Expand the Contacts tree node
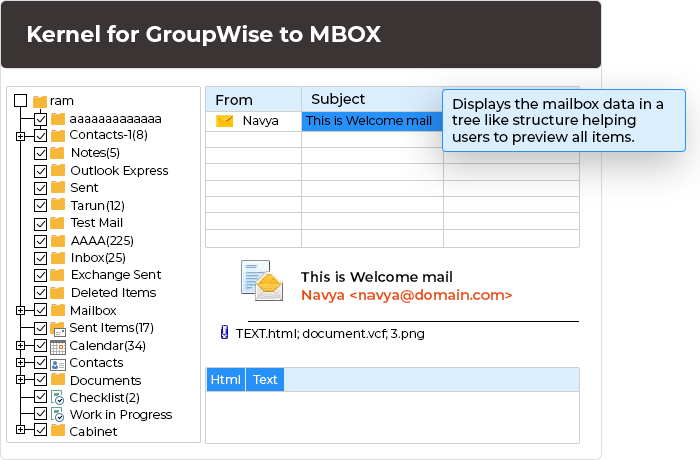 [x=20, y=362]
